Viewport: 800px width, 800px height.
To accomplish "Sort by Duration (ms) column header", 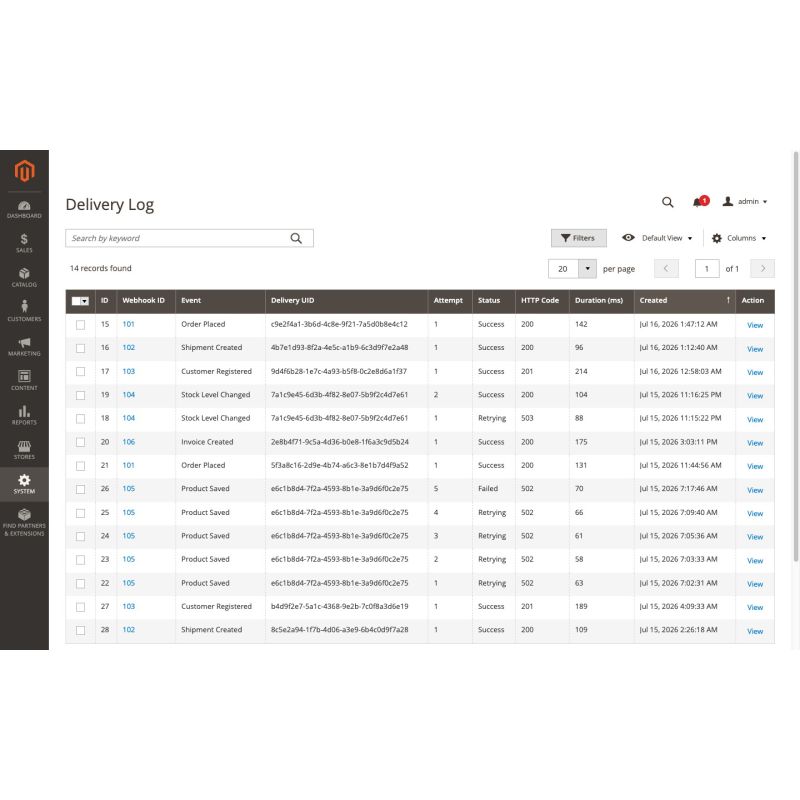I will click(x=602, y=301).
